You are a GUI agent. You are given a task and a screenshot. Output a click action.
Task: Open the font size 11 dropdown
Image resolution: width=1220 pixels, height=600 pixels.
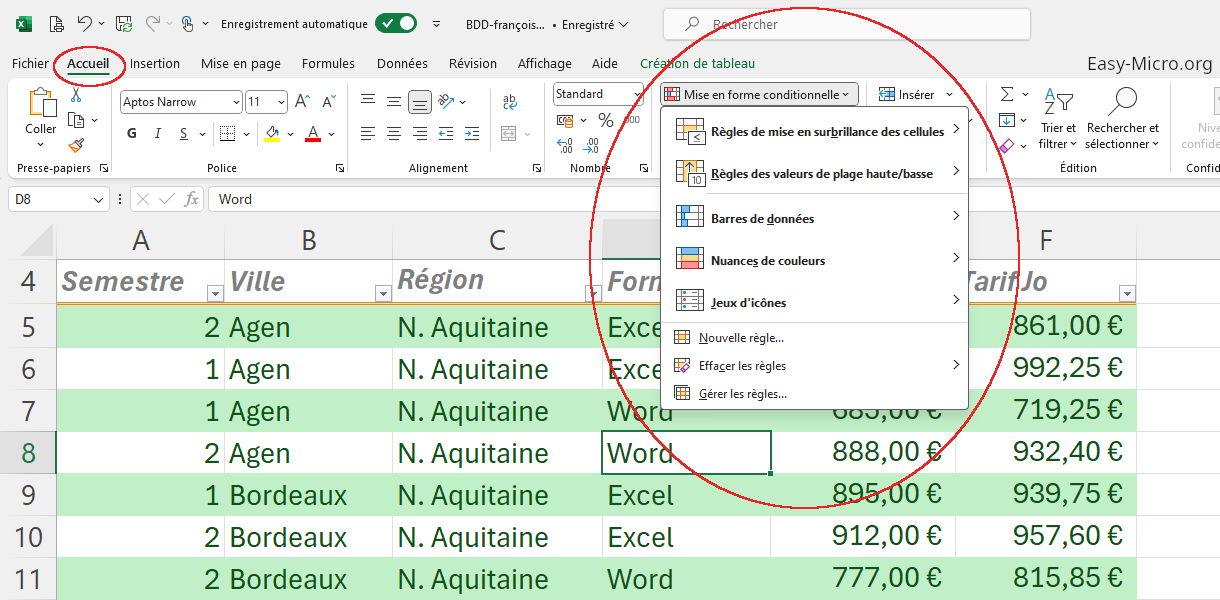281,102
